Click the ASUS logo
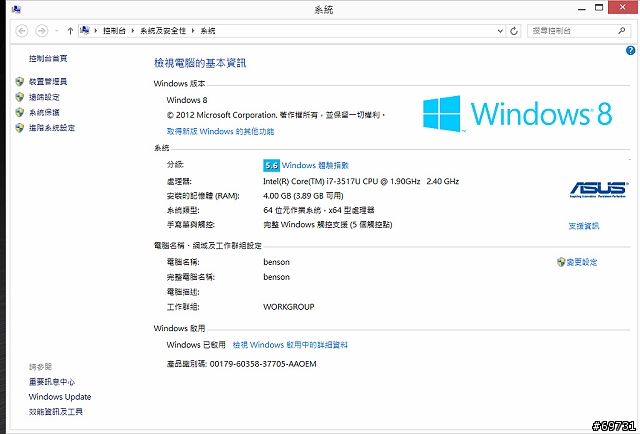 pyautogui.click(x=599, y=189)
